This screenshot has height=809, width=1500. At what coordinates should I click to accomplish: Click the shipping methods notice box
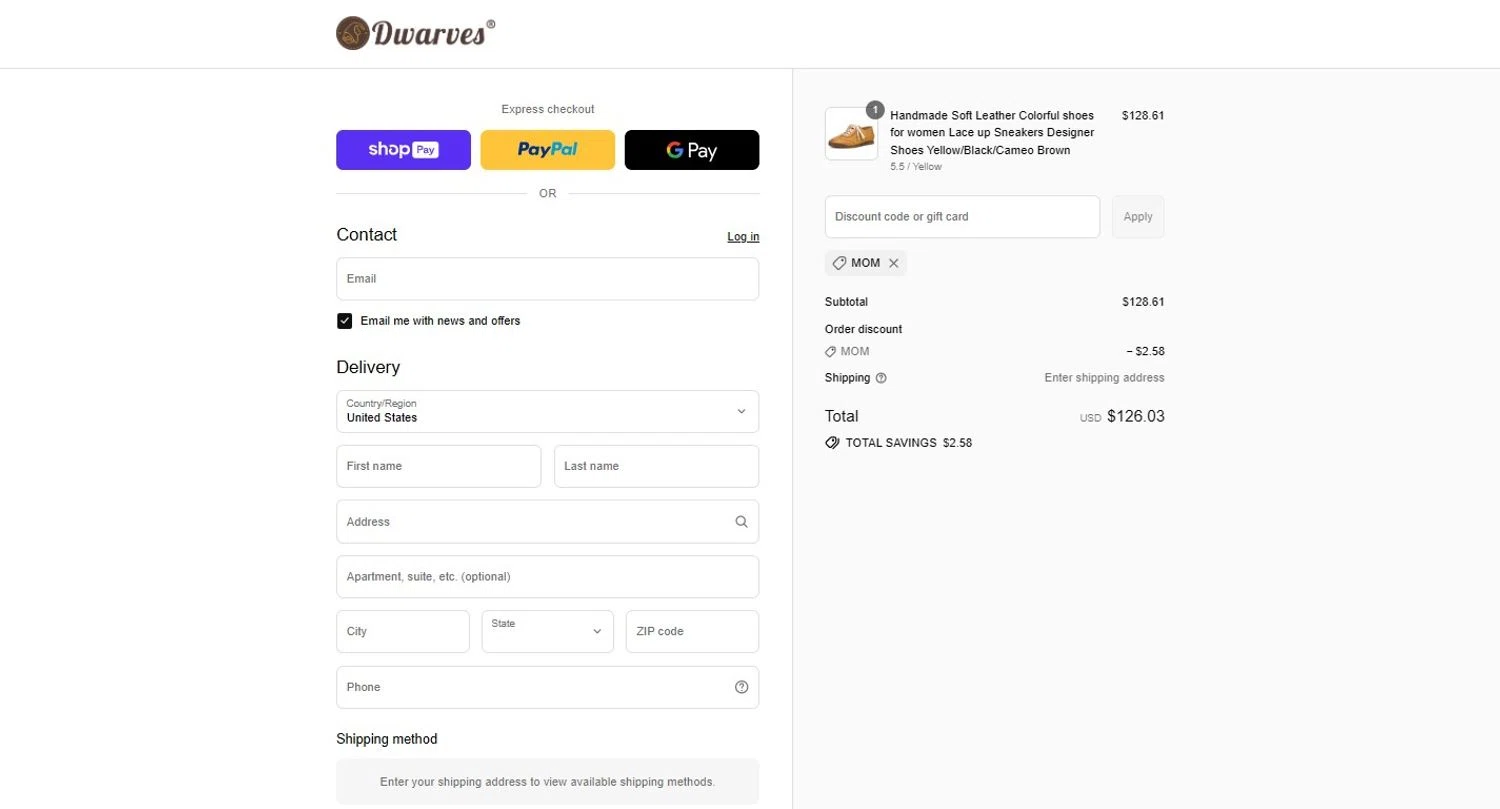point(547,782)
